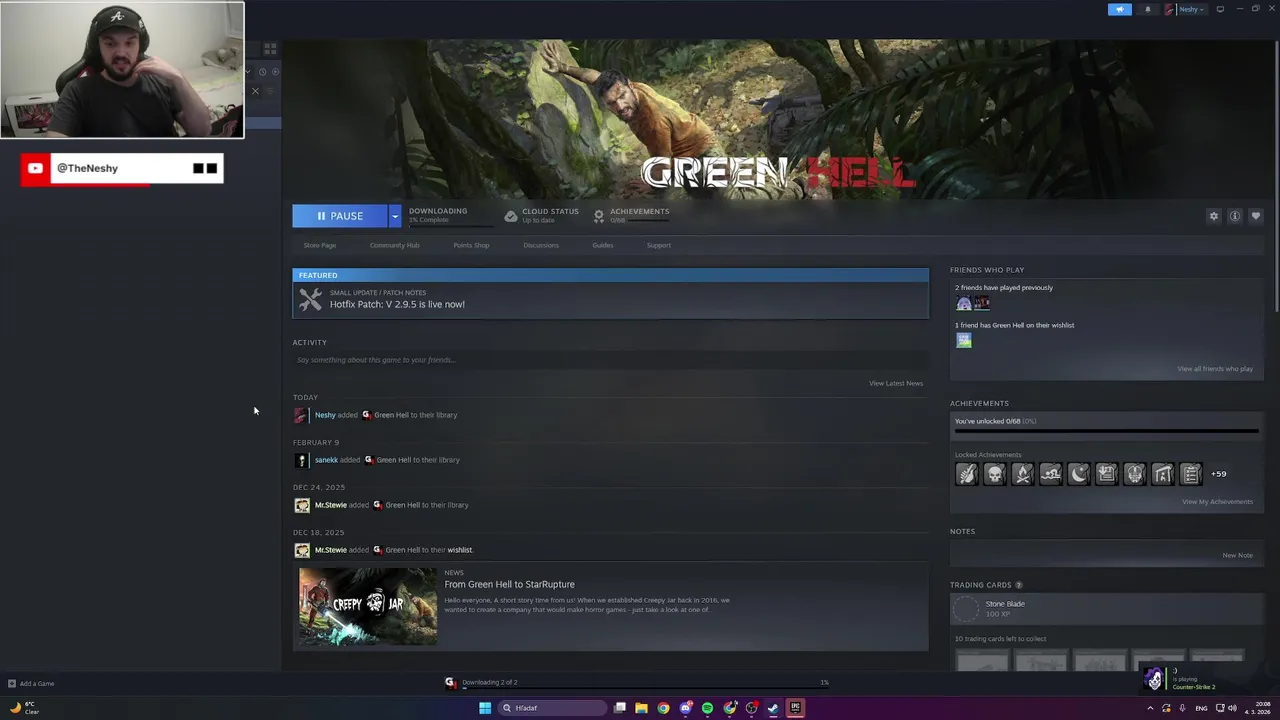The width and height of the screenshot is (1280, 720).
Task: Open Stone Blade badge entry
Action: pos(1106,608)
